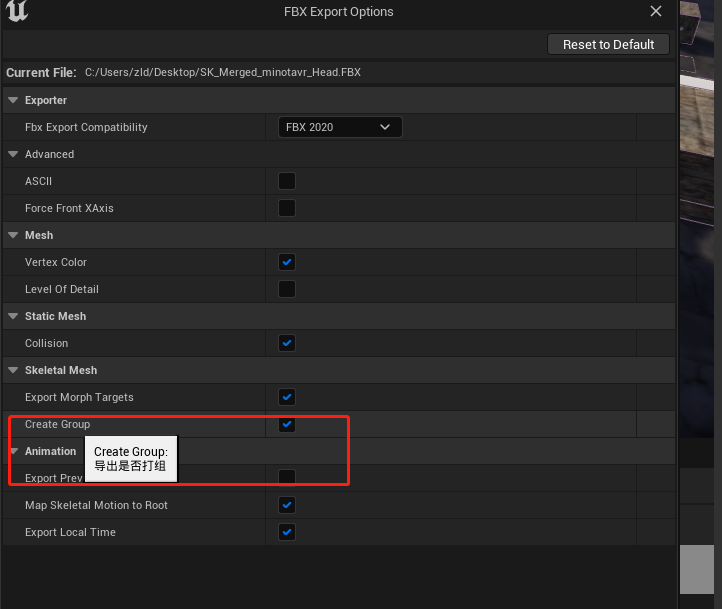Enable Export Preview Mesh checkbox
Image resolution: width=722 pixels, height=609 pixels.
[287, 478]
